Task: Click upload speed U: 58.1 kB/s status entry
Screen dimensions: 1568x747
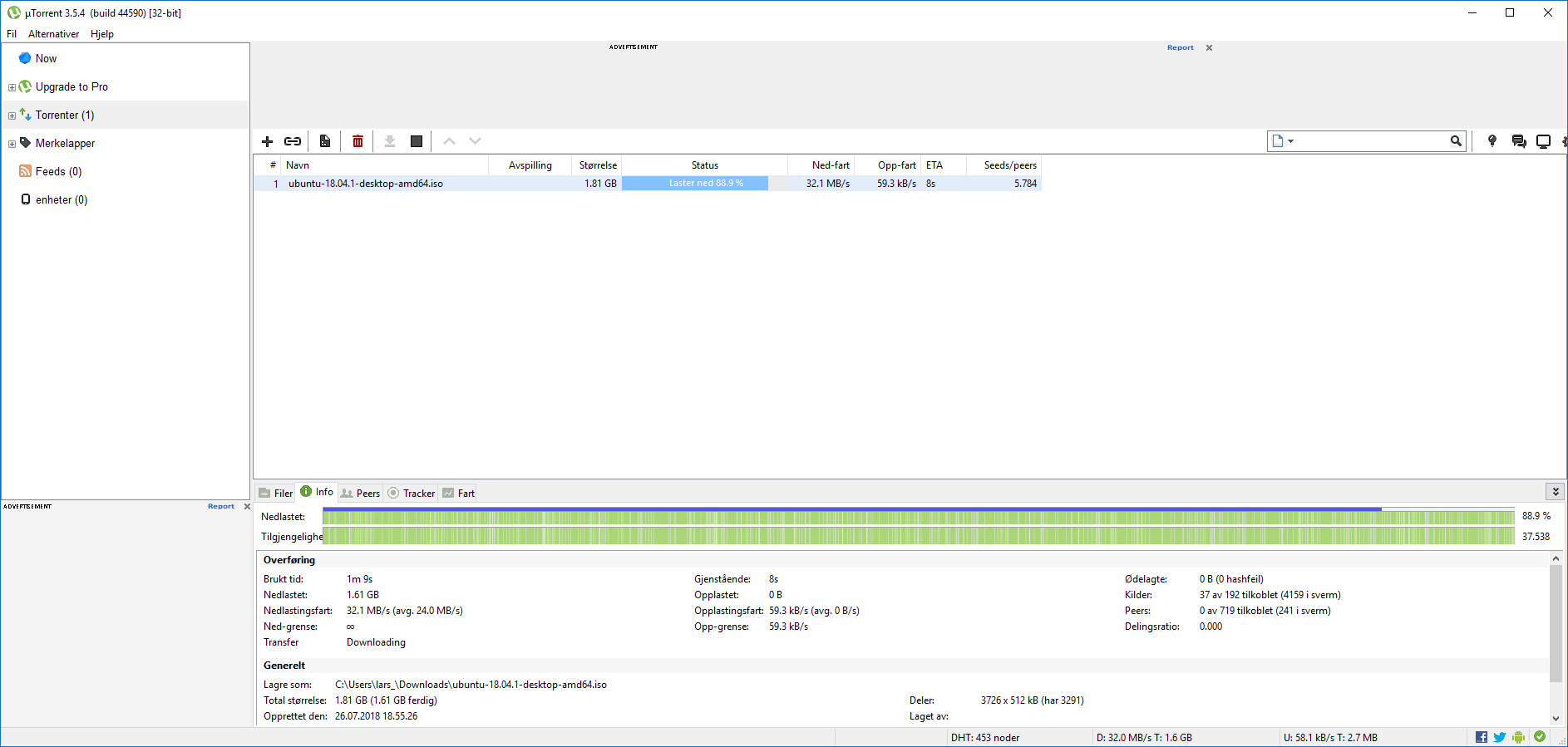Action: point(1330,737)
